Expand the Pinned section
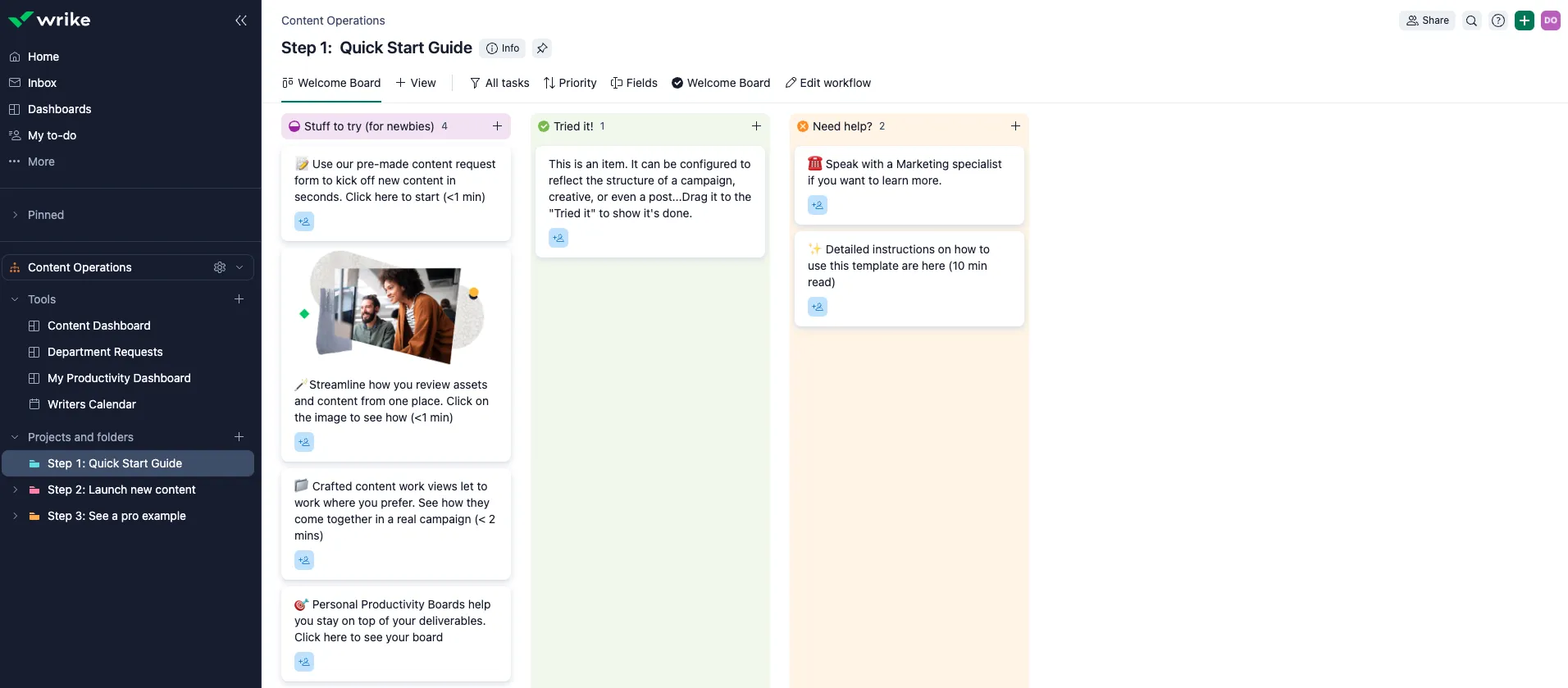Image resolution: width=1568 pixels, height=688 pixels. (15, 215)
